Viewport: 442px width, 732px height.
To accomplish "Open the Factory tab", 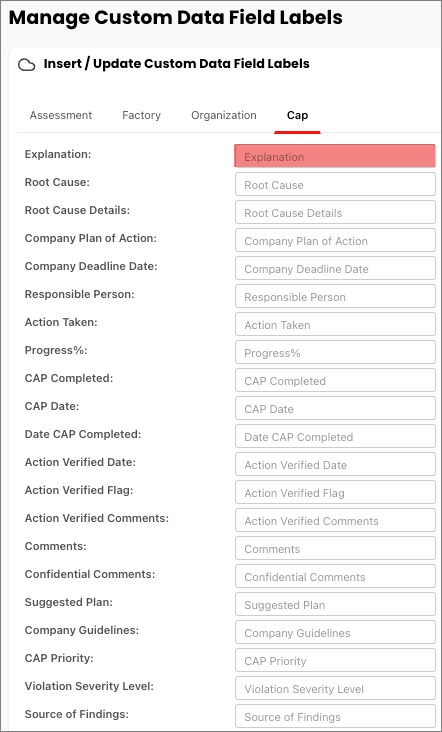I will [x=141, y=115].
